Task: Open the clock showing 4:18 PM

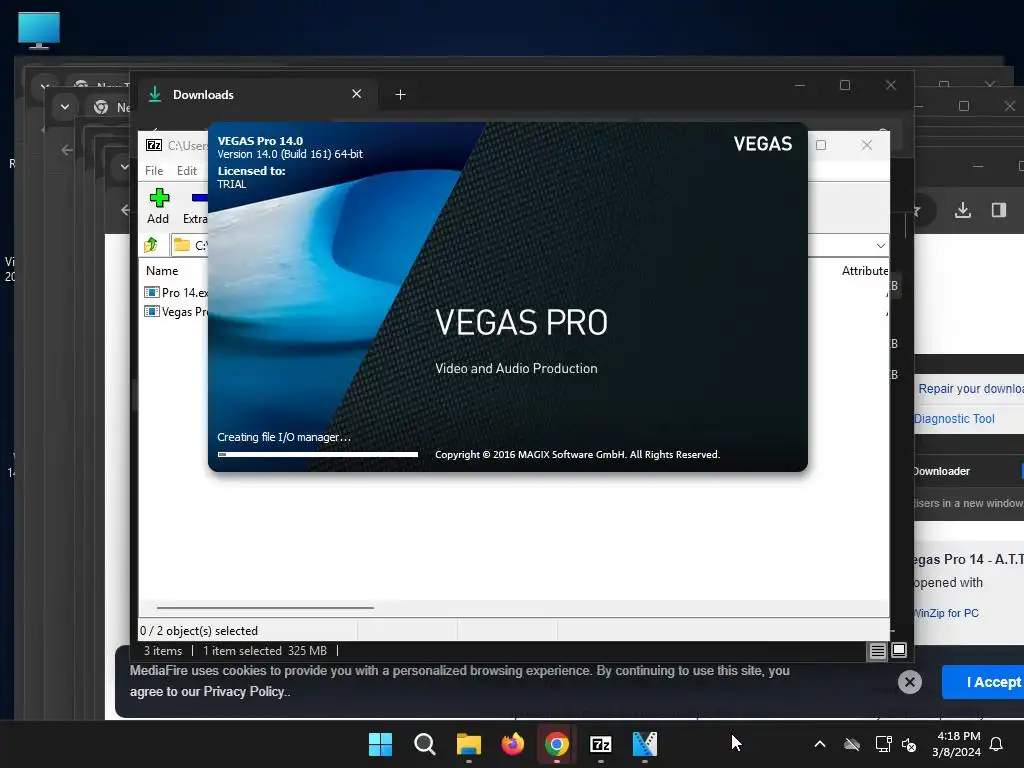Action: pyautogui.click(x=957, y=744)
